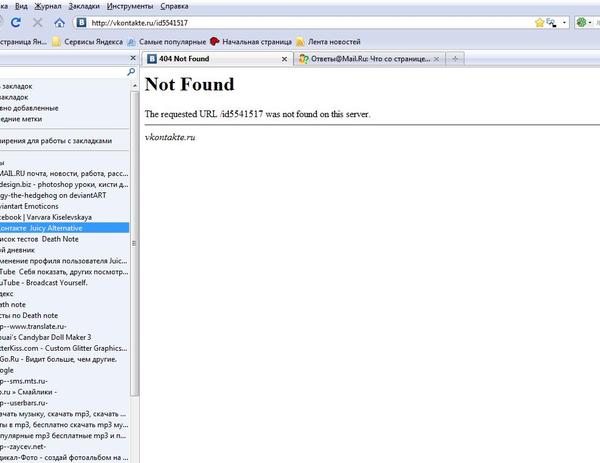Switch to the Ответы@Mail.Ru tab
This screenshot has height=463, width=600.
(x=370, y=59)
